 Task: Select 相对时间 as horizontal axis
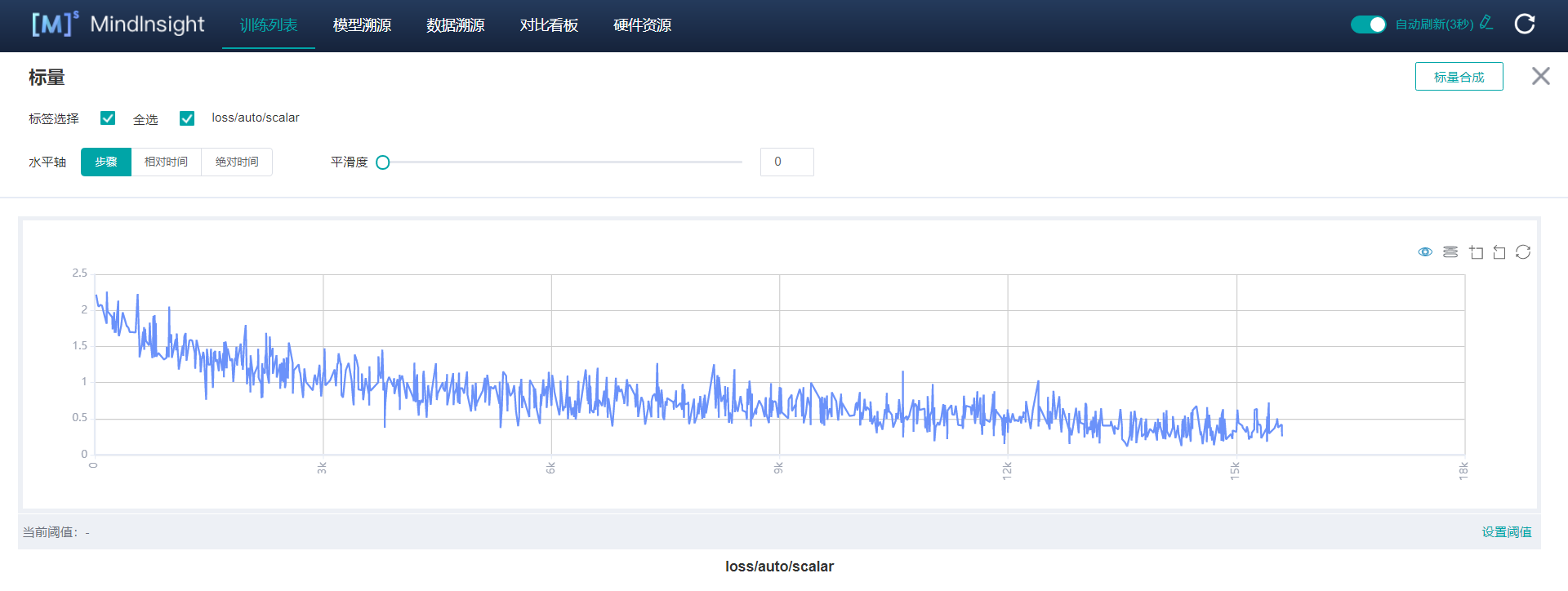(167, 162)
